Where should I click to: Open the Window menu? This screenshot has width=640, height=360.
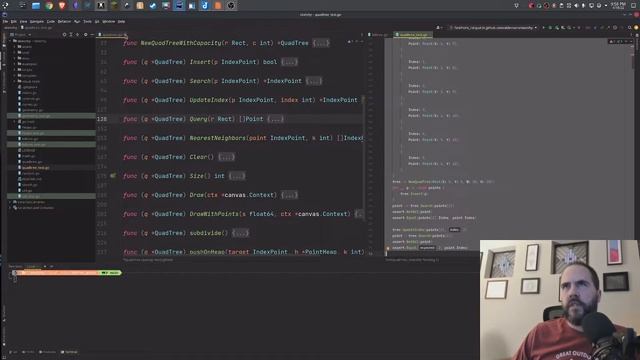pos(109,21)
